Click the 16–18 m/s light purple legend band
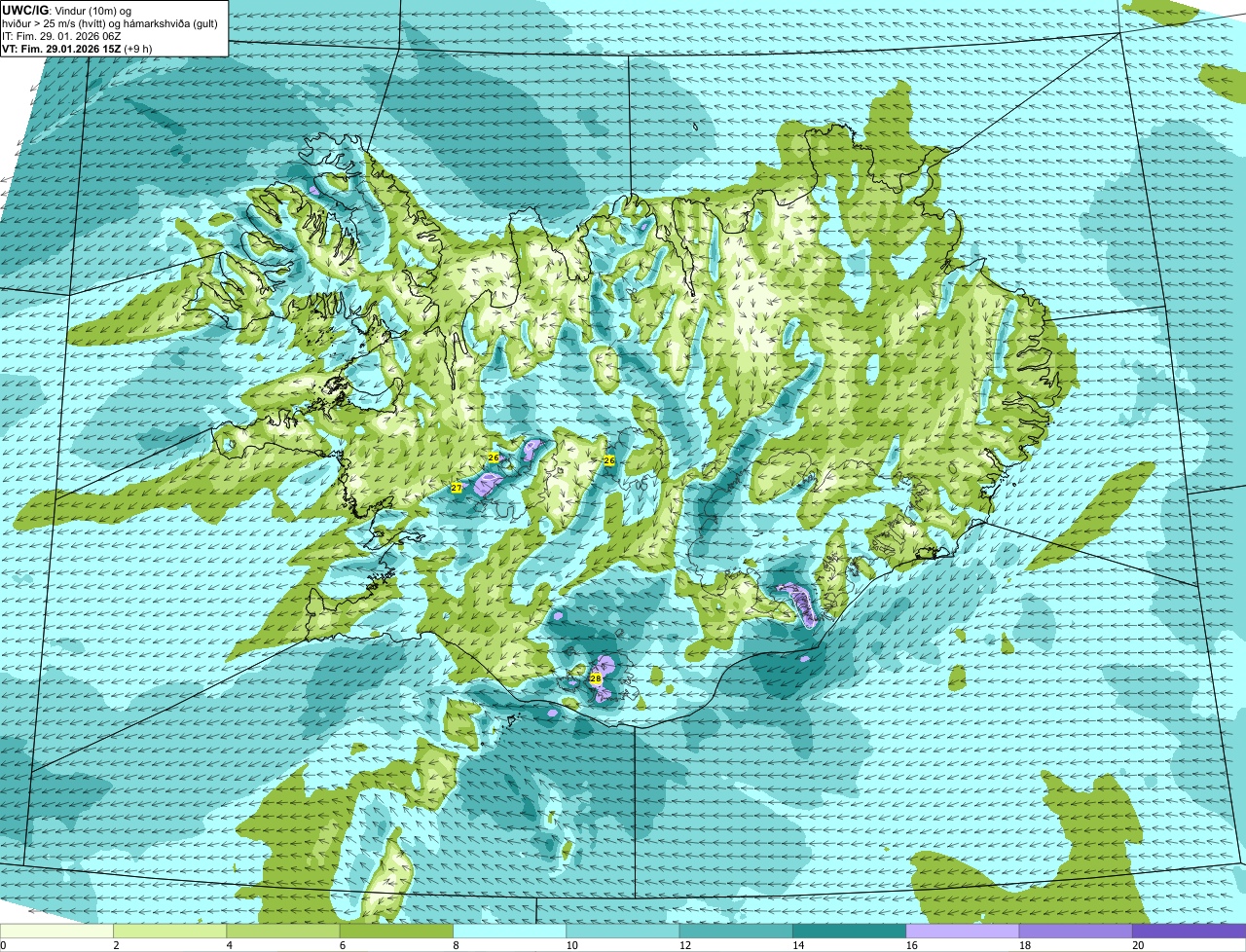 pos(963,932)
